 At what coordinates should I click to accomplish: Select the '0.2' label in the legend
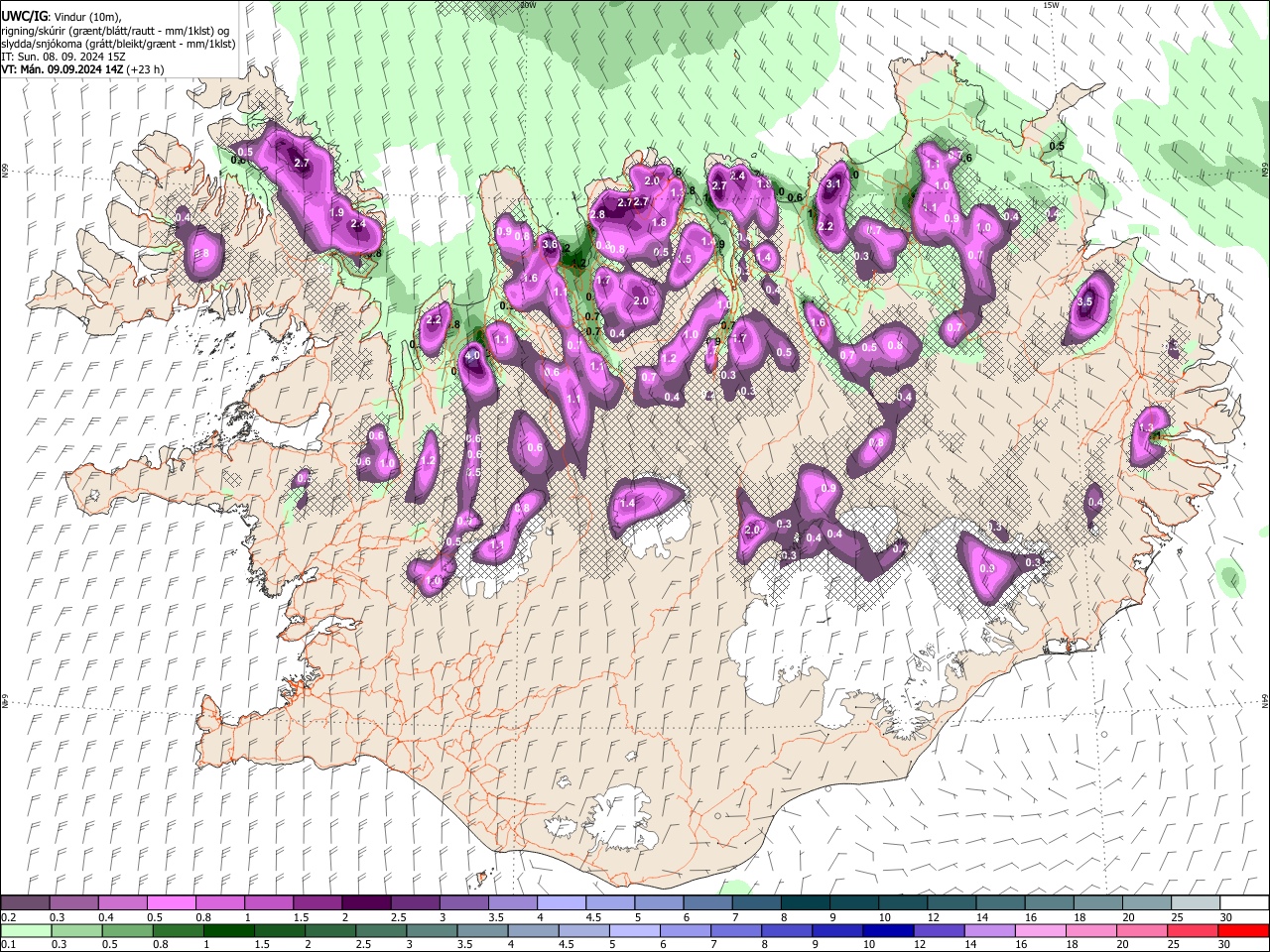pos(8,916)
